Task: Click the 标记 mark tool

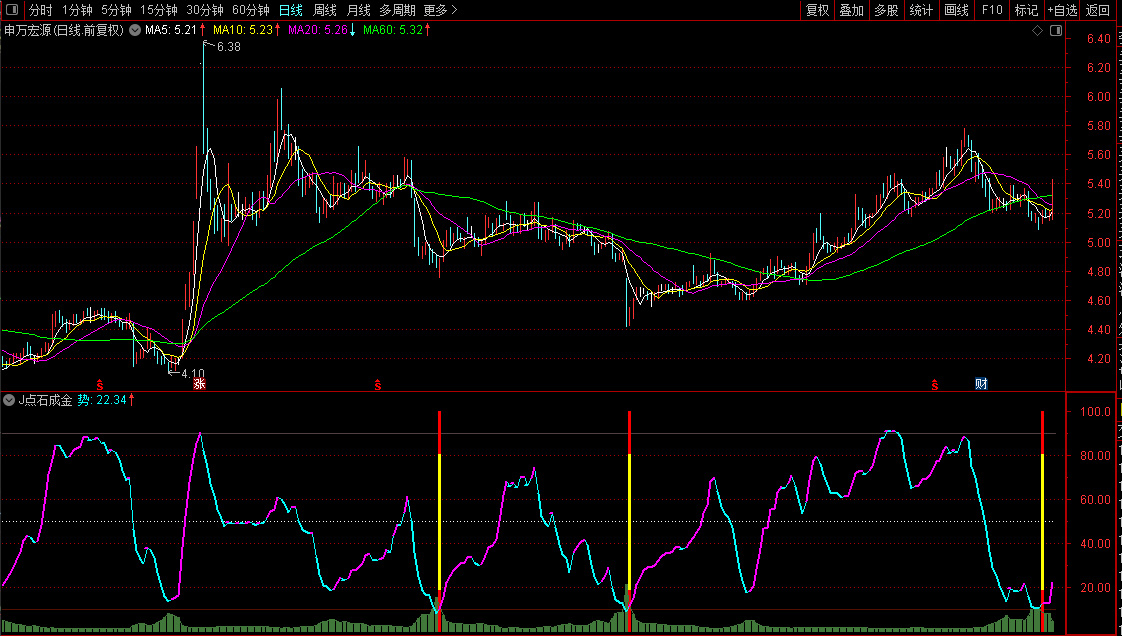Action: pos(1026,10)
